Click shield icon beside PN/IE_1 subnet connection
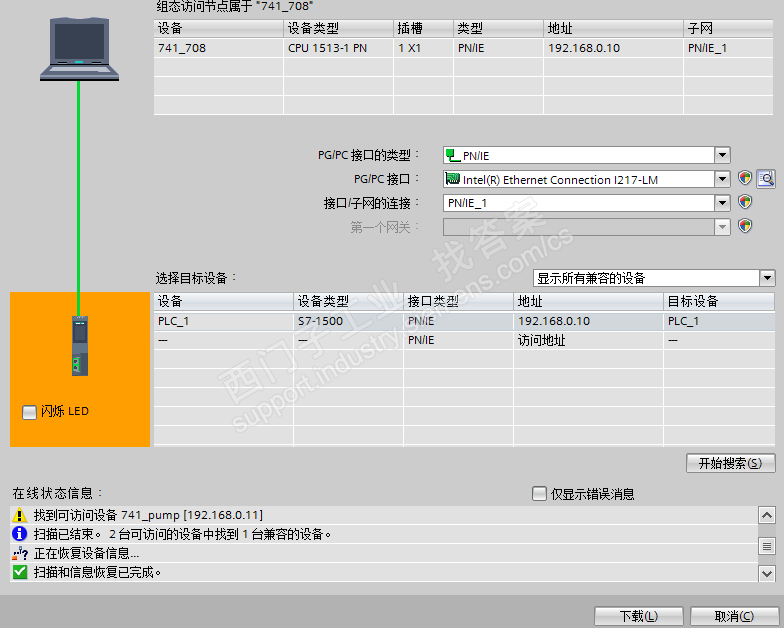This screenshot has width=784, height=628. 745,202
